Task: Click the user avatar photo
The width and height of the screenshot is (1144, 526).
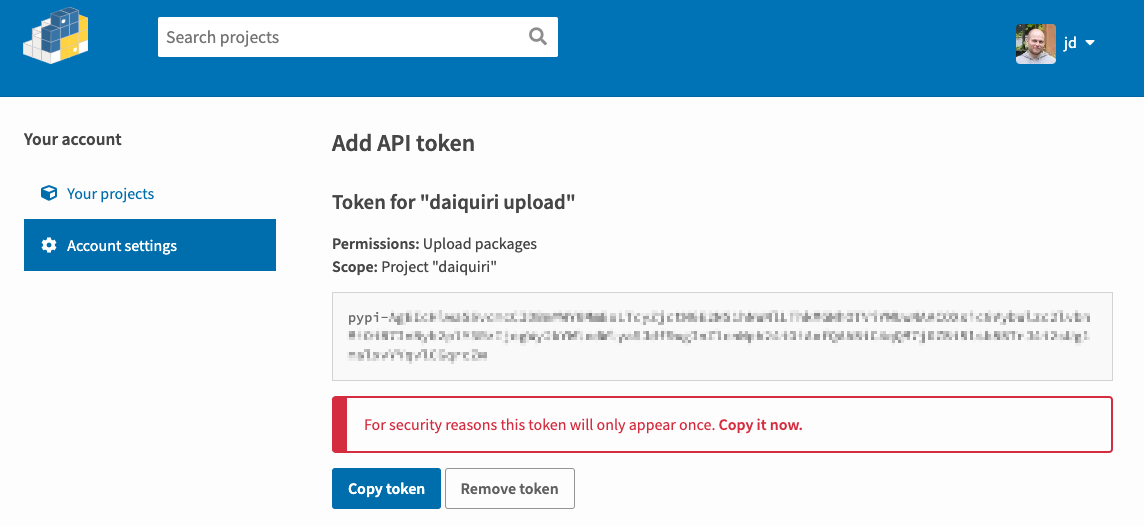Action: click(1035, 44)
